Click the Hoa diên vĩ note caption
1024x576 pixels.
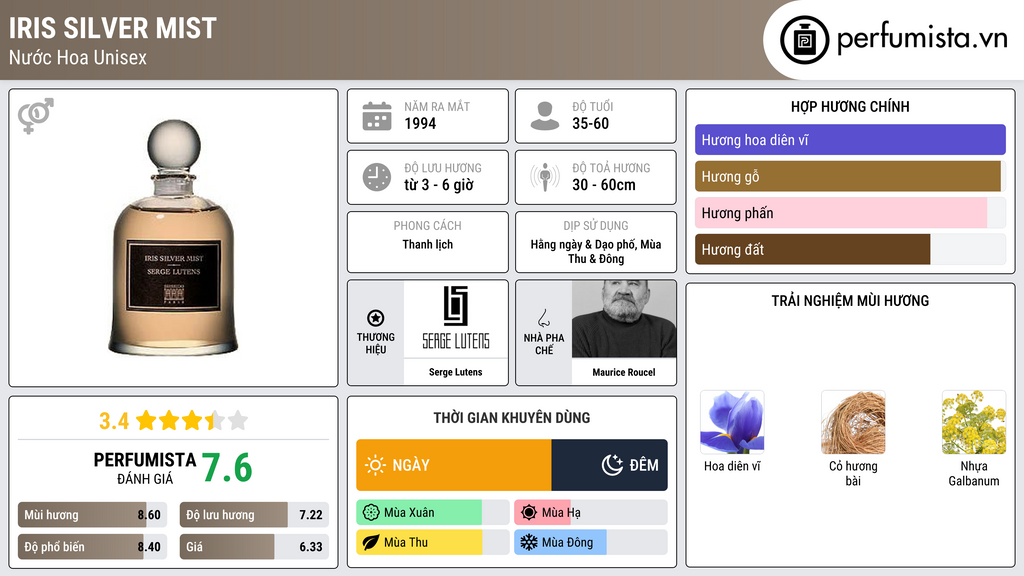coord(732,466)
